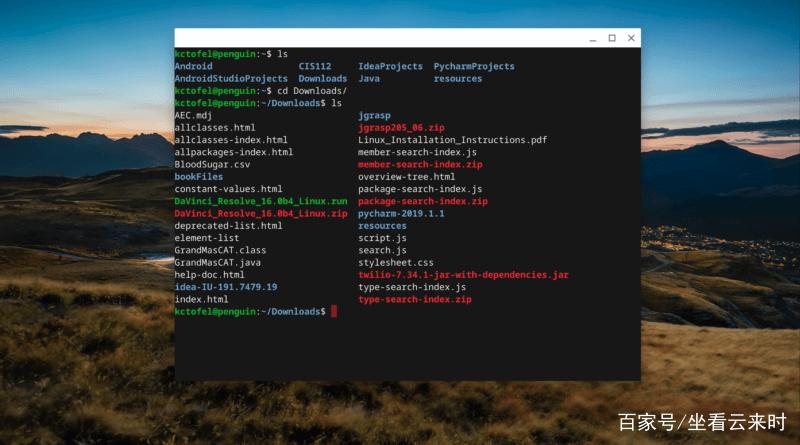This screenshot has width=800, height=445.
Task: Select the package-search-index.zip file name
Action: coord(422,201)
